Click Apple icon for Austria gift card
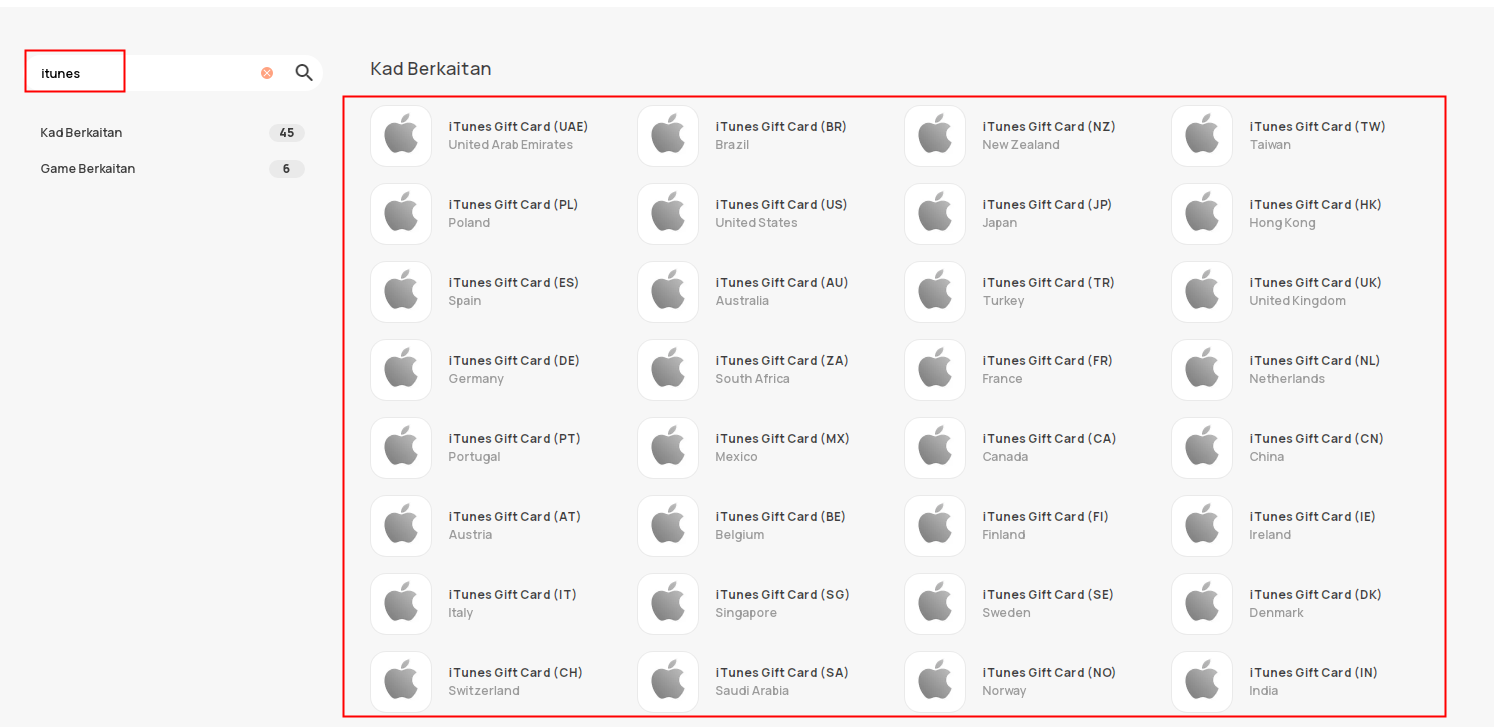 click(x=401, y=526)
